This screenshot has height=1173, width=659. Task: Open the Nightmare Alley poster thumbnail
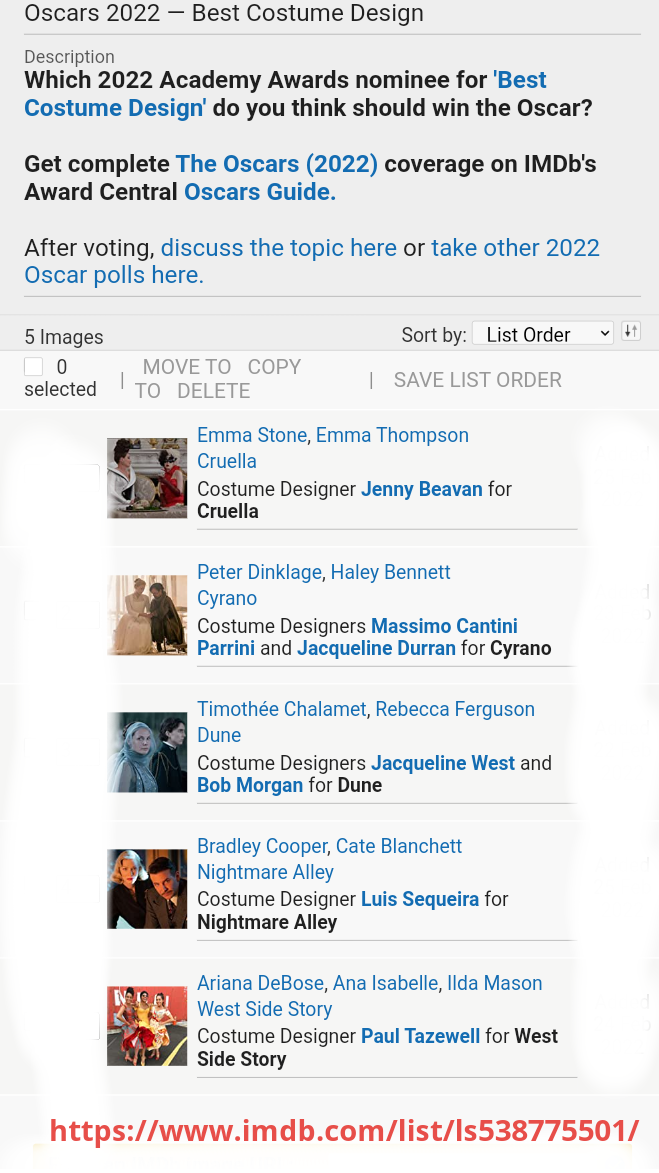(147, 889)
